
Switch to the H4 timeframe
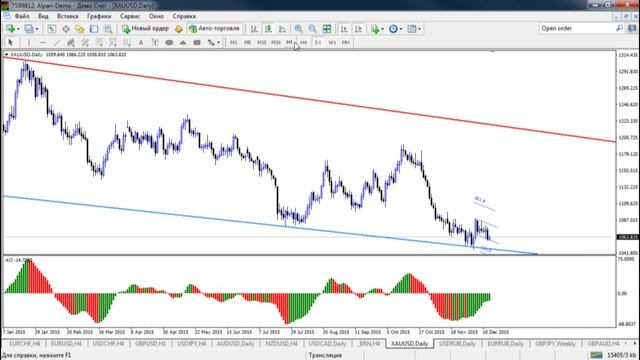tap(303, 42)
